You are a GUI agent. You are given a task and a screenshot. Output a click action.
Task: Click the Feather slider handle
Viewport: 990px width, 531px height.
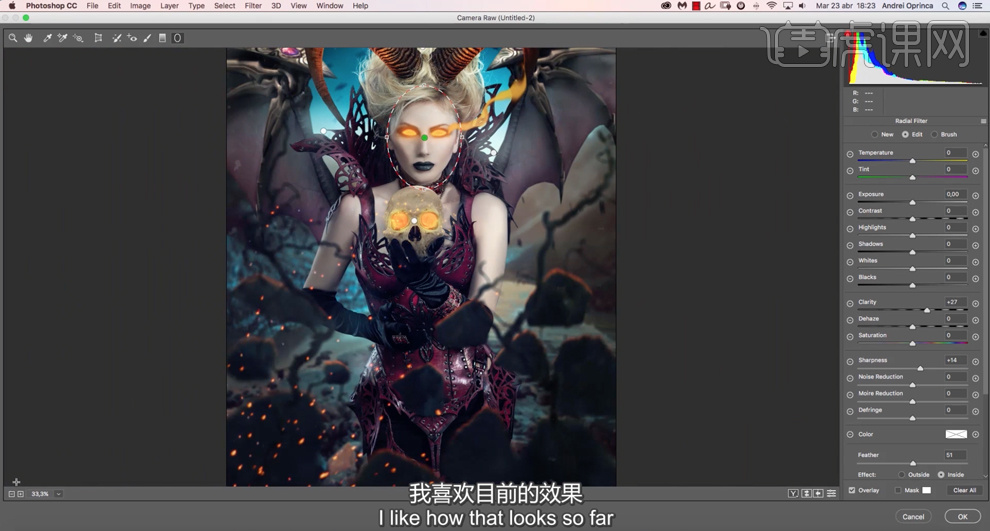(913, 463)
